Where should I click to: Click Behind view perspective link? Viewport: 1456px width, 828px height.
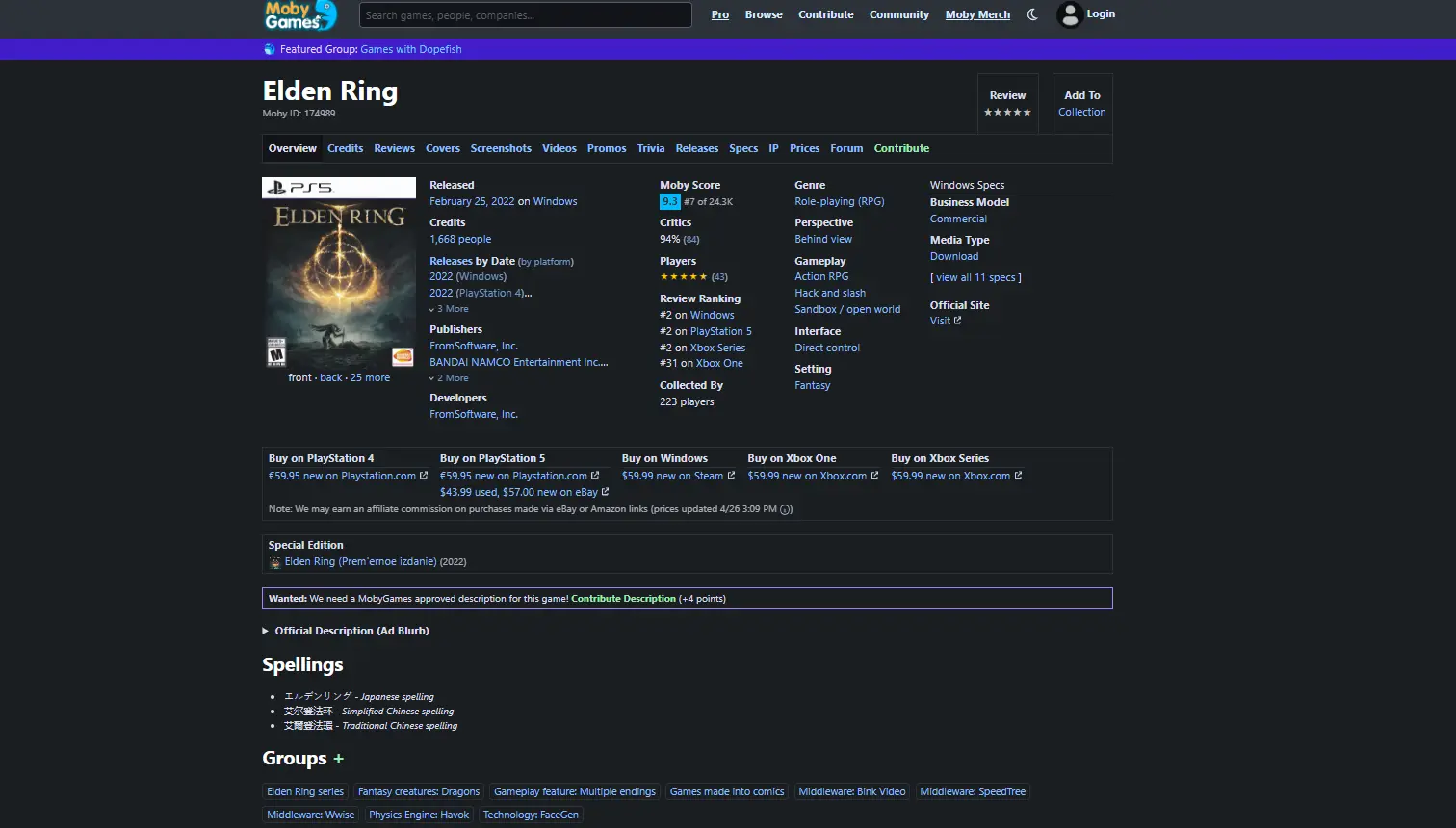point(823,239)
